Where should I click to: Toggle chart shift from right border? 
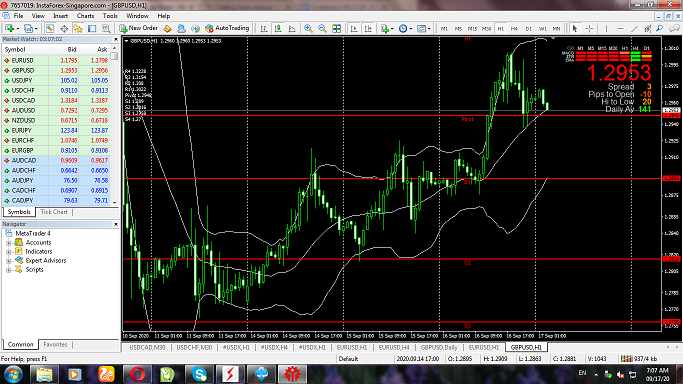[x=368, y=28]
